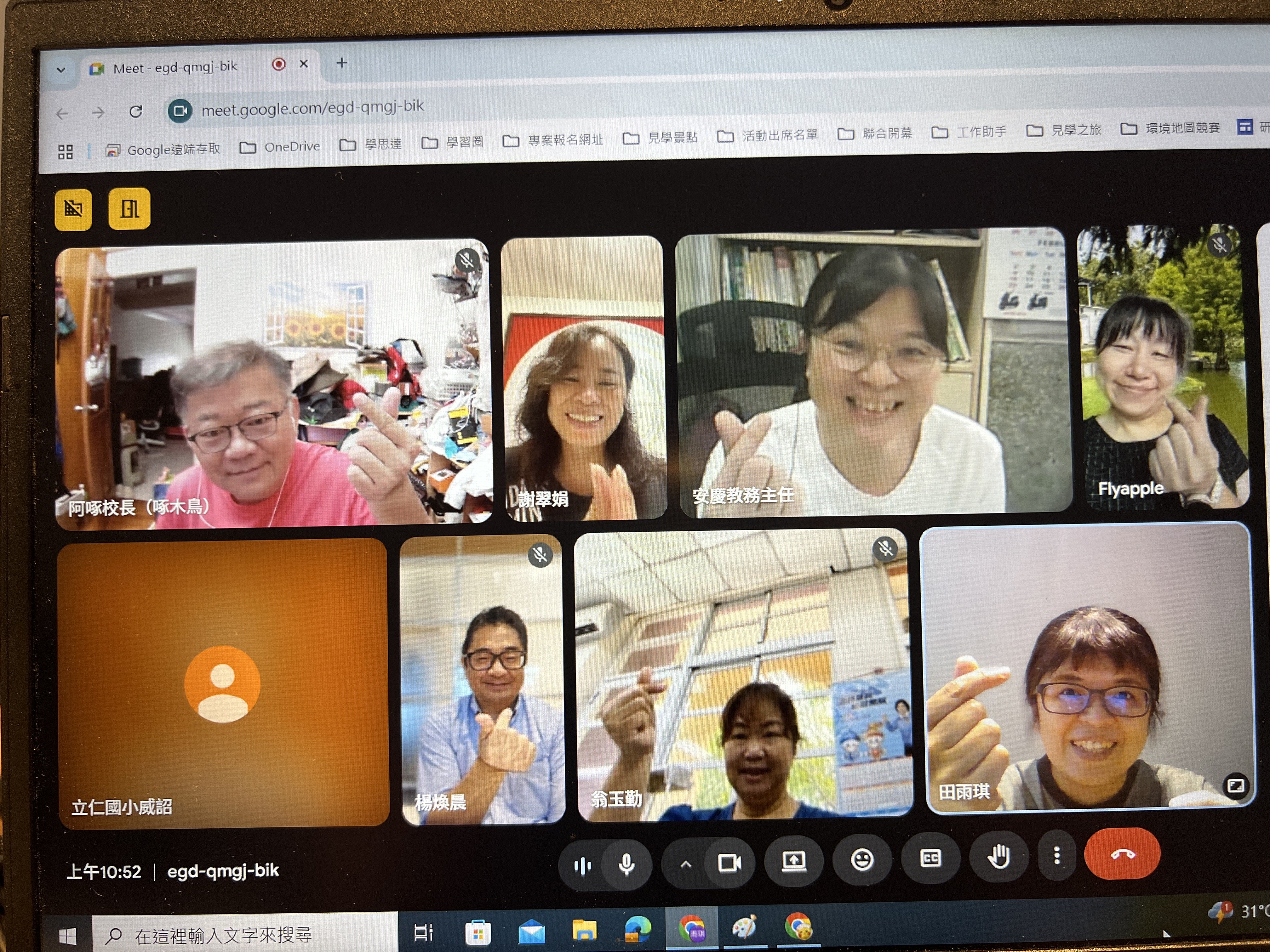Open the emoji reactions panel
1270x952 pixels.
862,860
